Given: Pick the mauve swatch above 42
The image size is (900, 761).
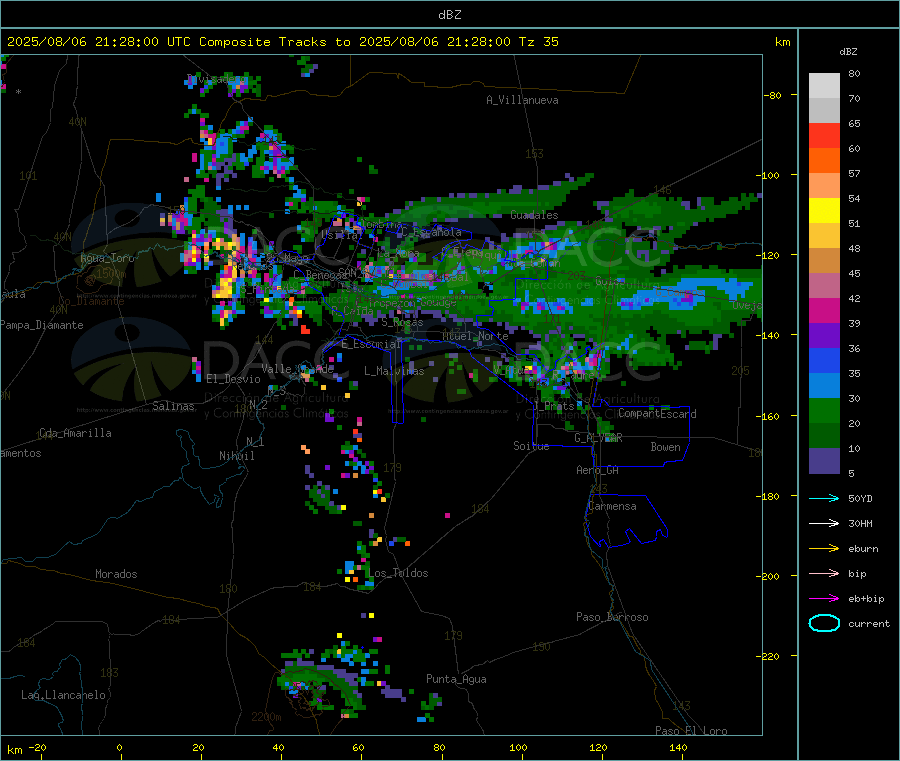Looking at the screenshot, I should [x=824, y=286].
